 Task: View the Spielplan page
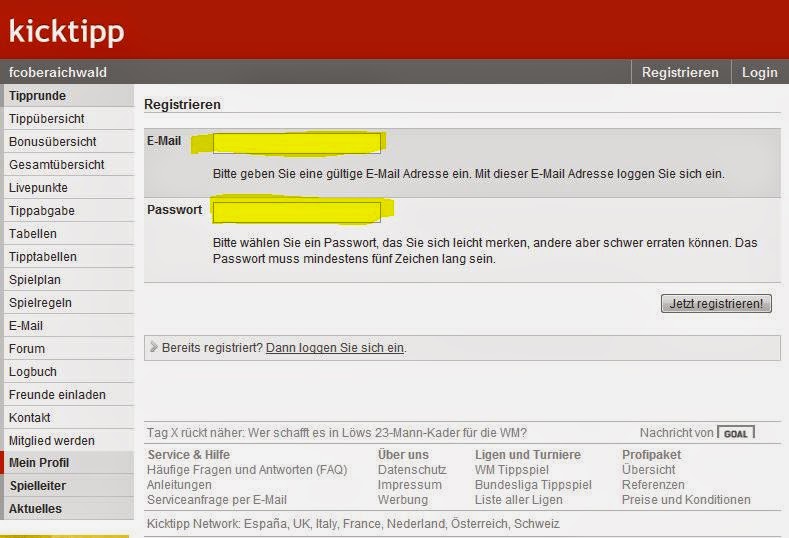coord(68,280)
